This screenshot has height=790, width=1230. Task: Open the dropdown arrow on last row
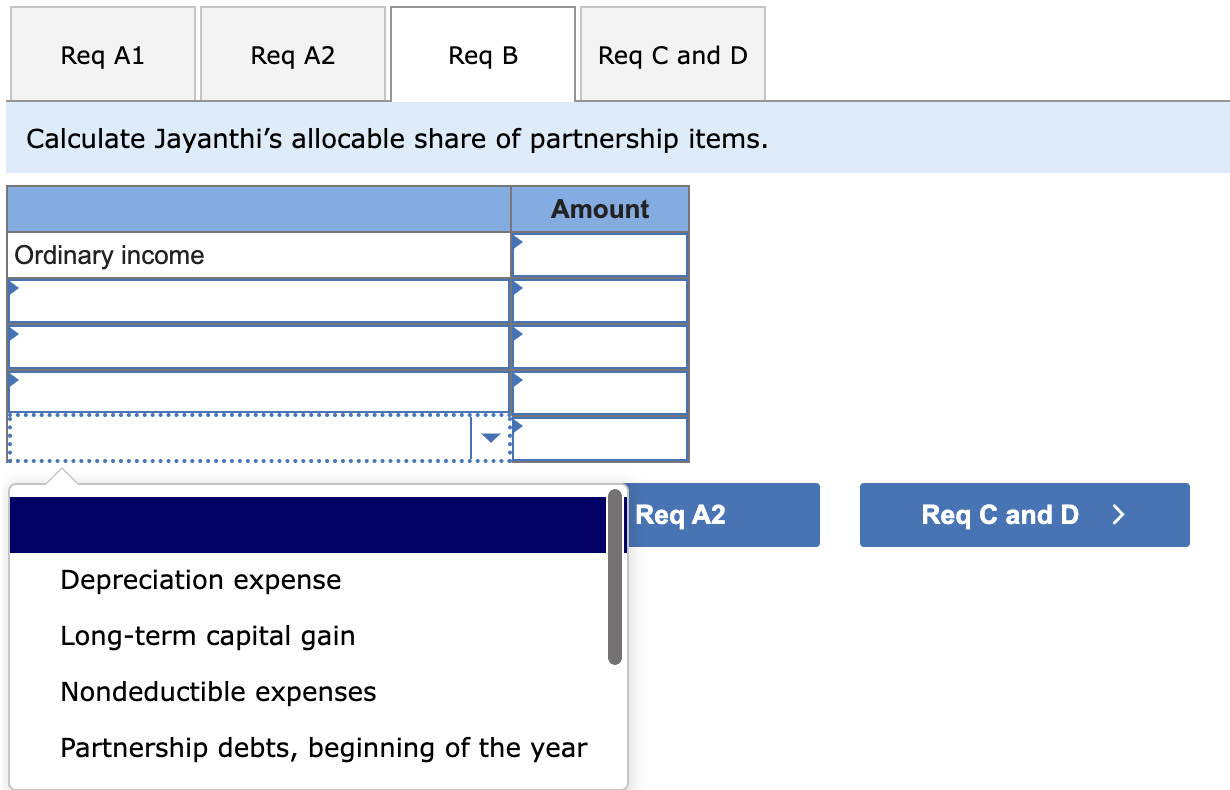coord(490,437)
